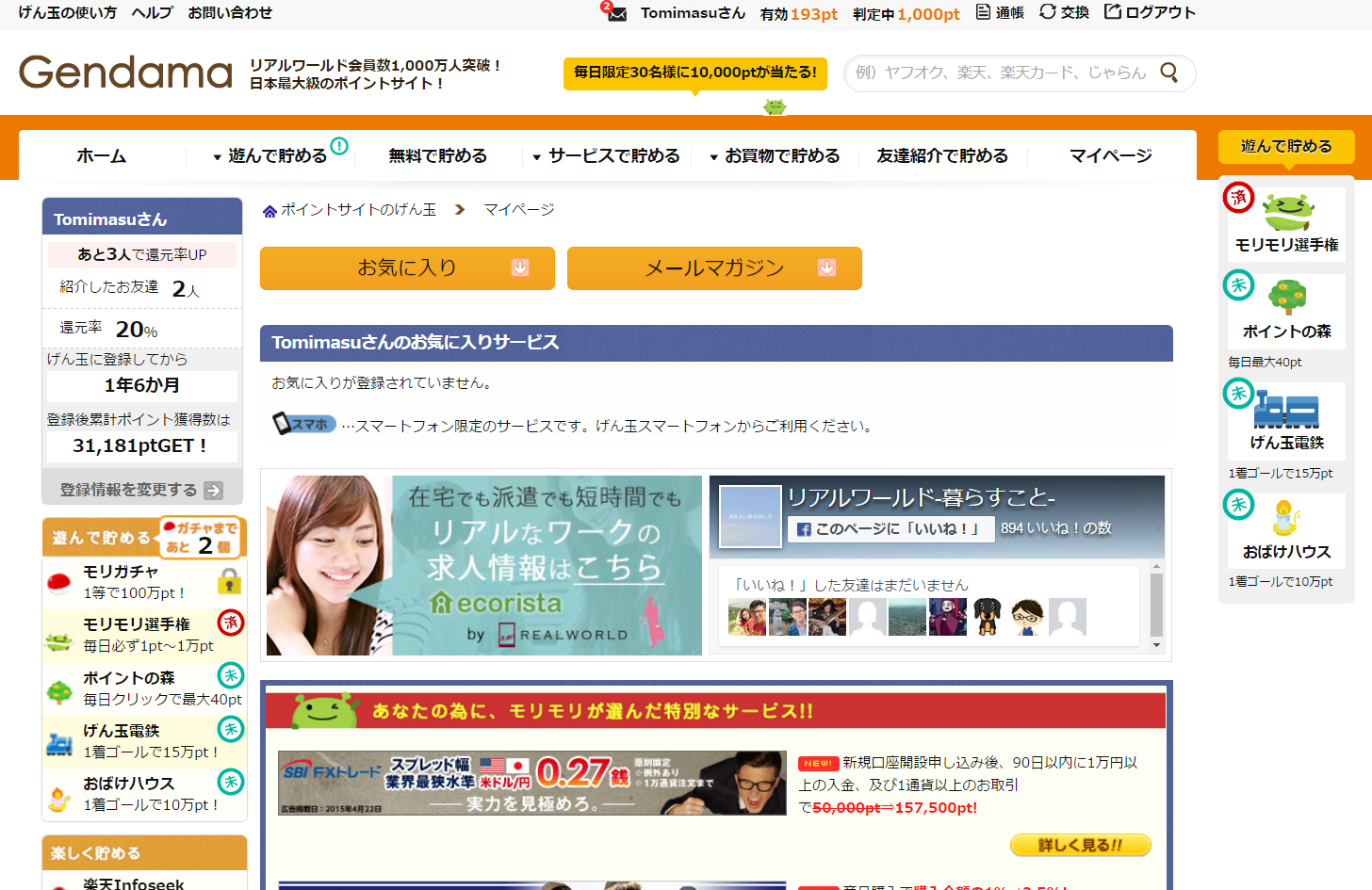Image resolution: width=1372 pixels, height=890 pixels.
Task: Click the モリモリ選手権 frog icon in right sidebar
Action: tap(1287, 212)
